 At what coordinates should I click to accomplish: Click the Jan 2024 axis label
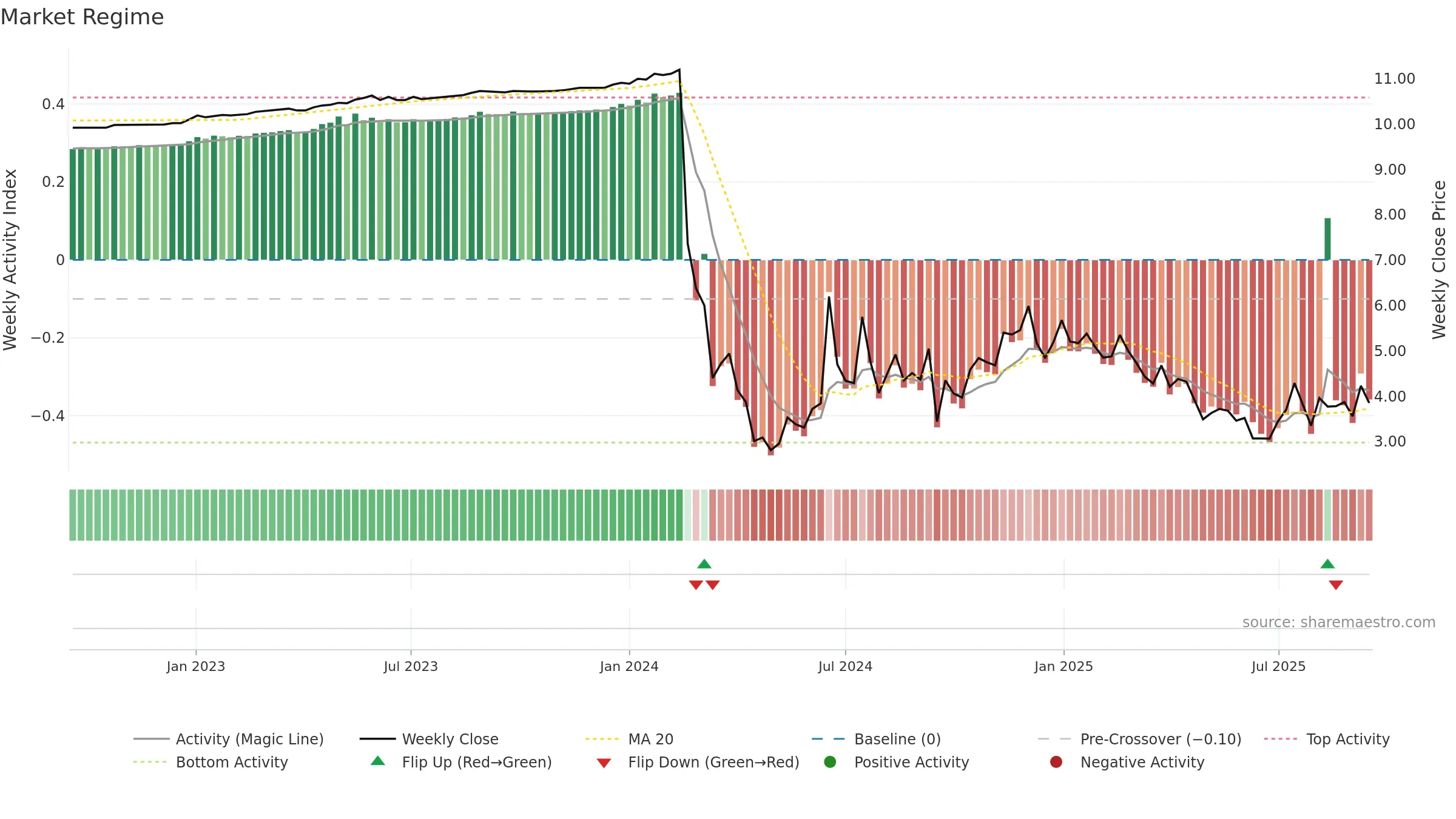629,666
